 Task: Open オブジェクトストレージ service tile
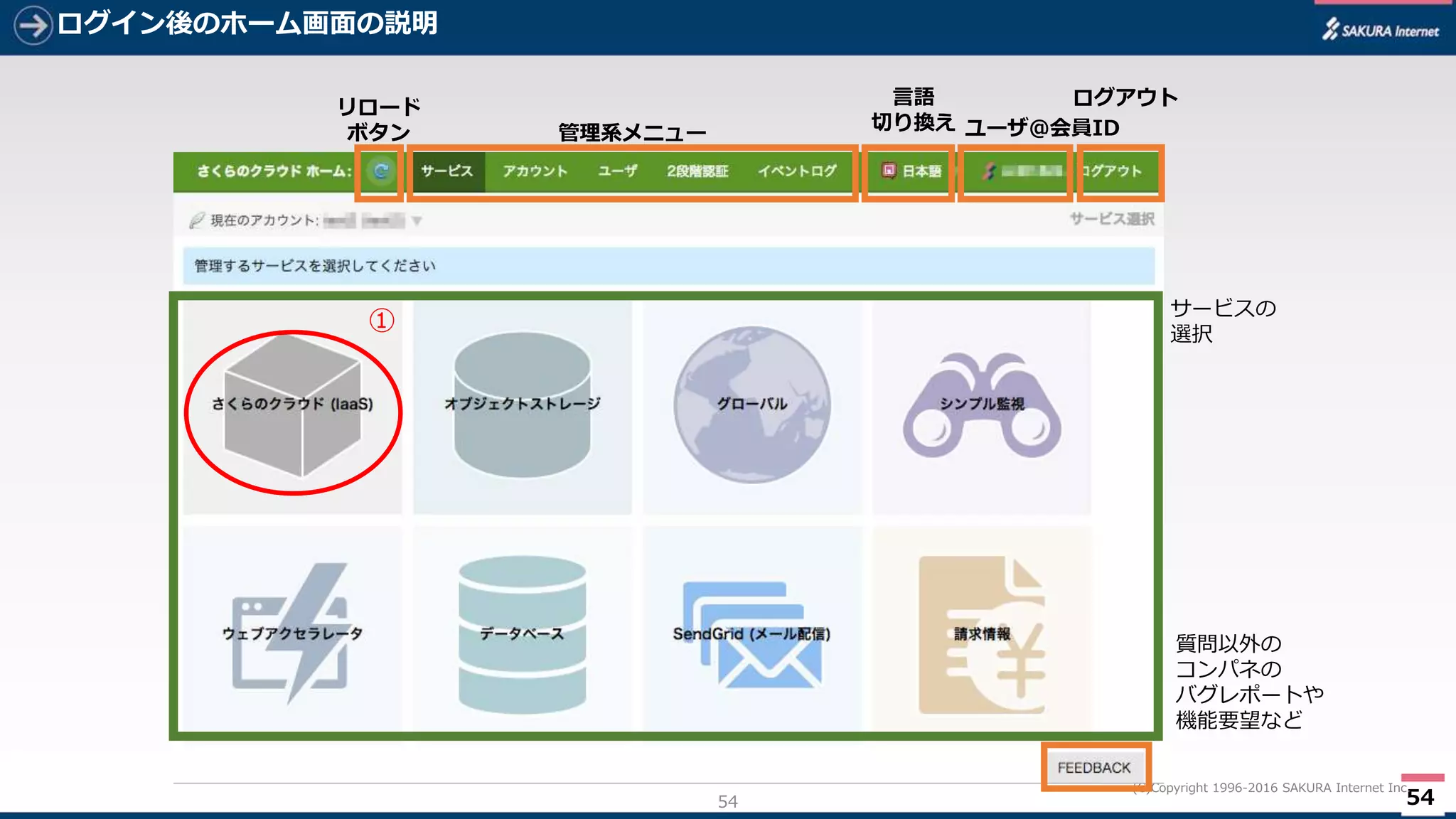[523, 407]
